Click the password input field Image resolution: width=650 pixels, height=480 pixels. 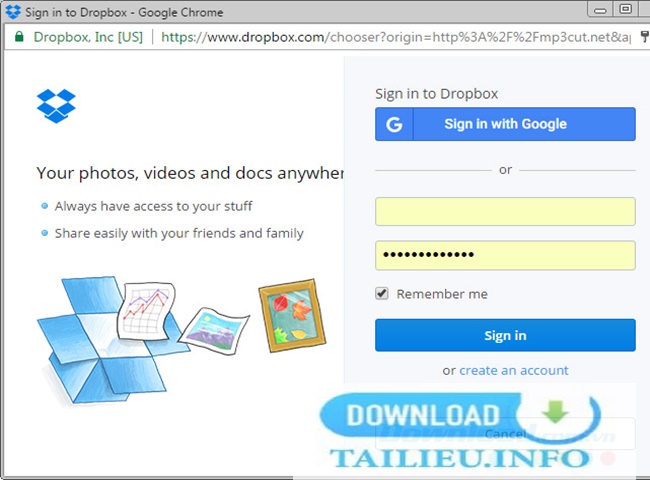tap(505, 255)
